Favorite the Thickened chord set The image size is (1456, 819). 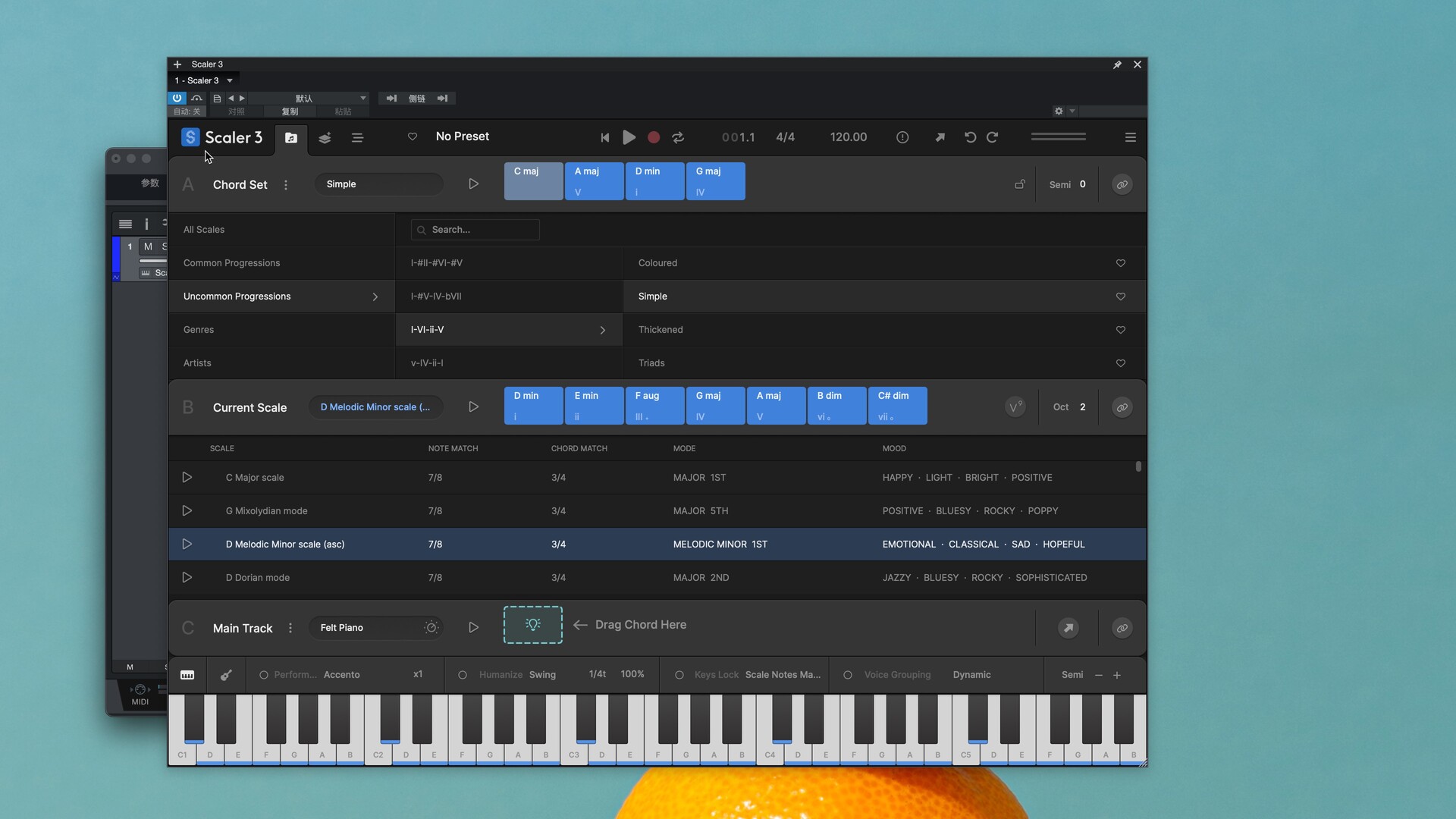[x=1121, y=330]
